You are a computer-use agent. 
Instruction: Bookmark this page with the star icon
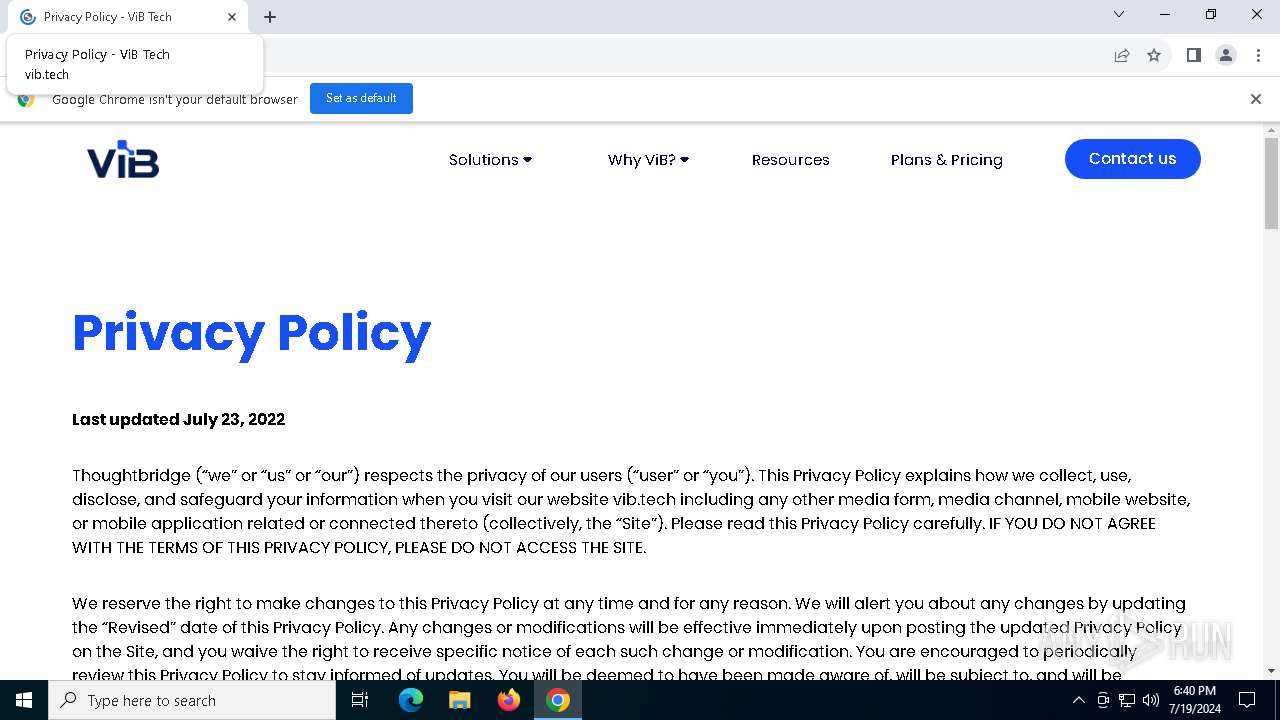[x=1154, y=55]
